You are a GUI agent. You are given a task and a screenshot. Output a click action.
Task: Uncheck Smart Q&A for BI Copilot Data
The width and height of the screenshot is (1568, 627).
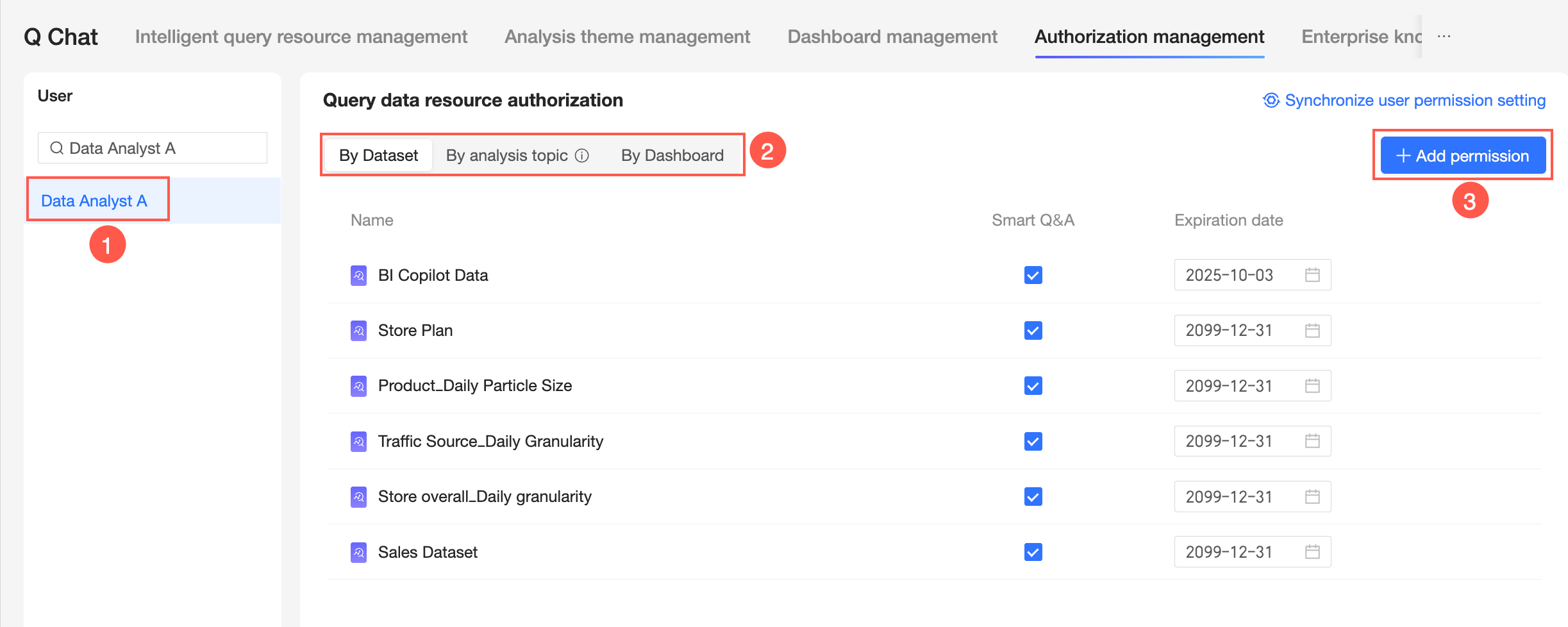coord(1033,275)
